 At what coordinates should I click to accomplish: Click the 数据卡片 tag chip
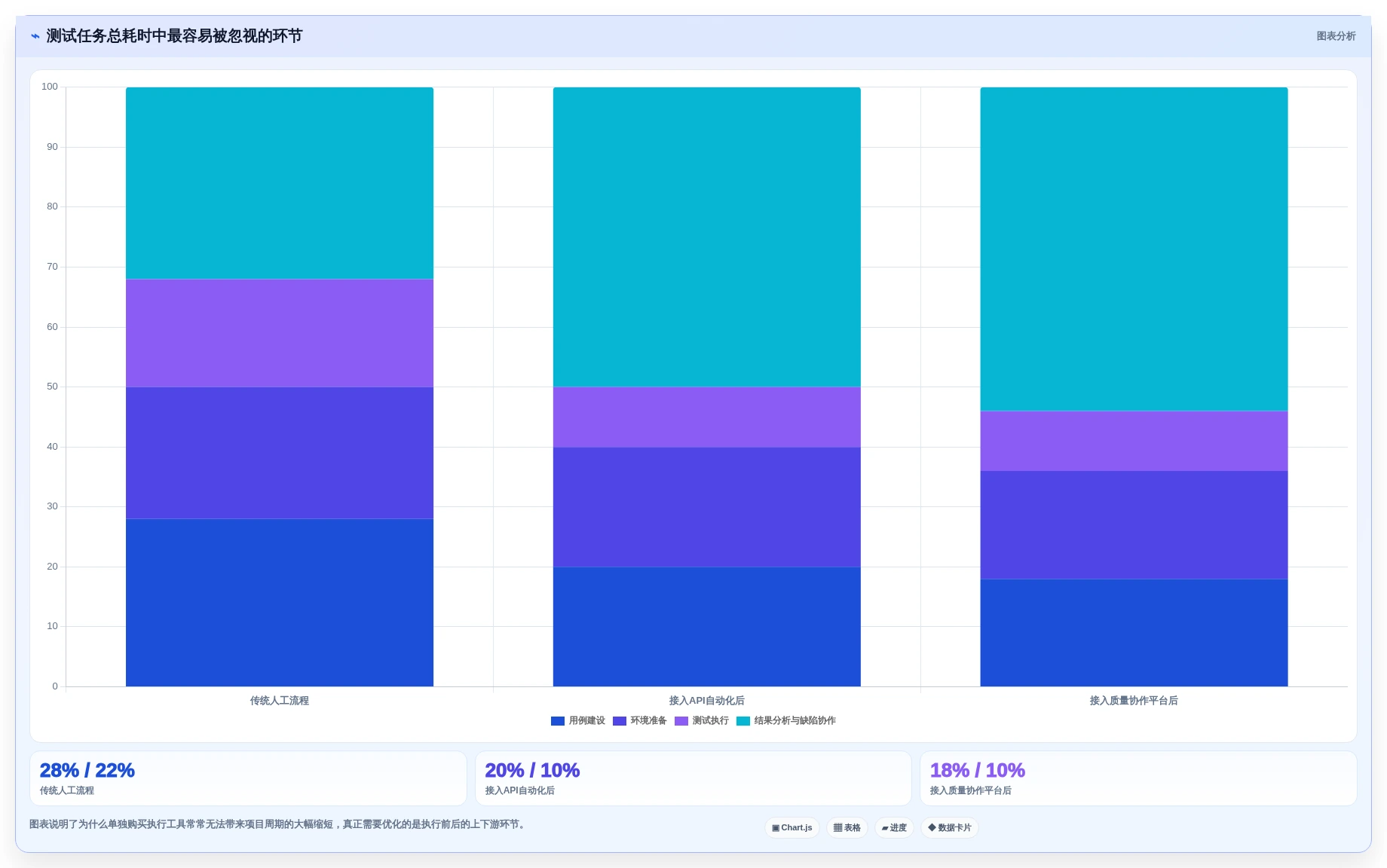coord(950,827)
